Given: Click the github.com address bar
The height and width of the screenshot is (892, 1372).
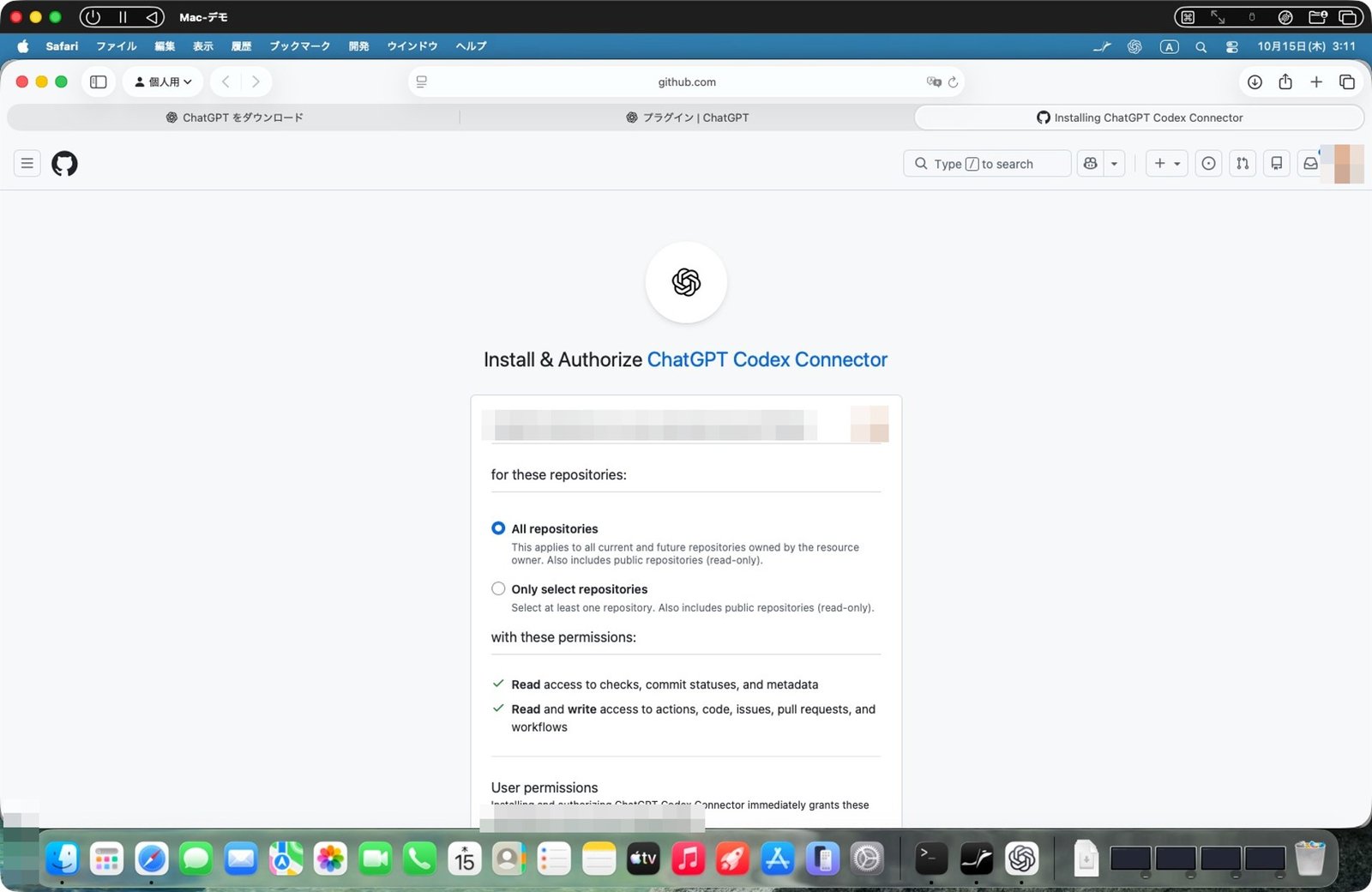Looking at the screenshot, I should (x=686, y=81).
